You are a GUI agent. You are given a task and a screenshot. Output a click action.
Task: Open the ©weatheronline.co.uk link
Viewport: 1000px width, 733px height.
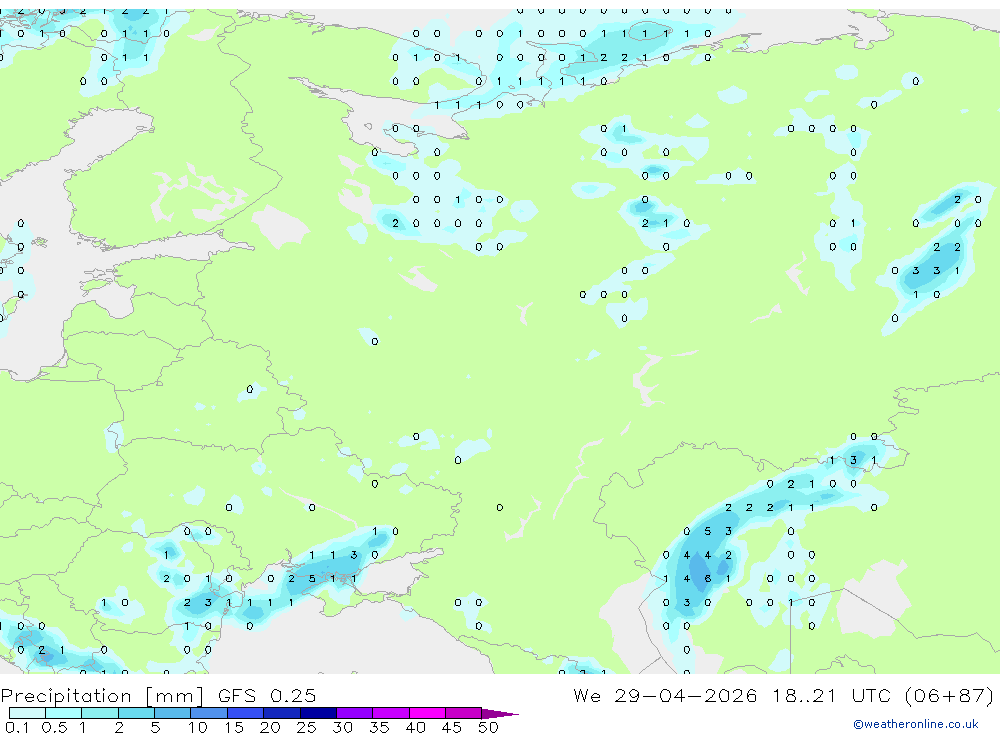pos(915,724)
